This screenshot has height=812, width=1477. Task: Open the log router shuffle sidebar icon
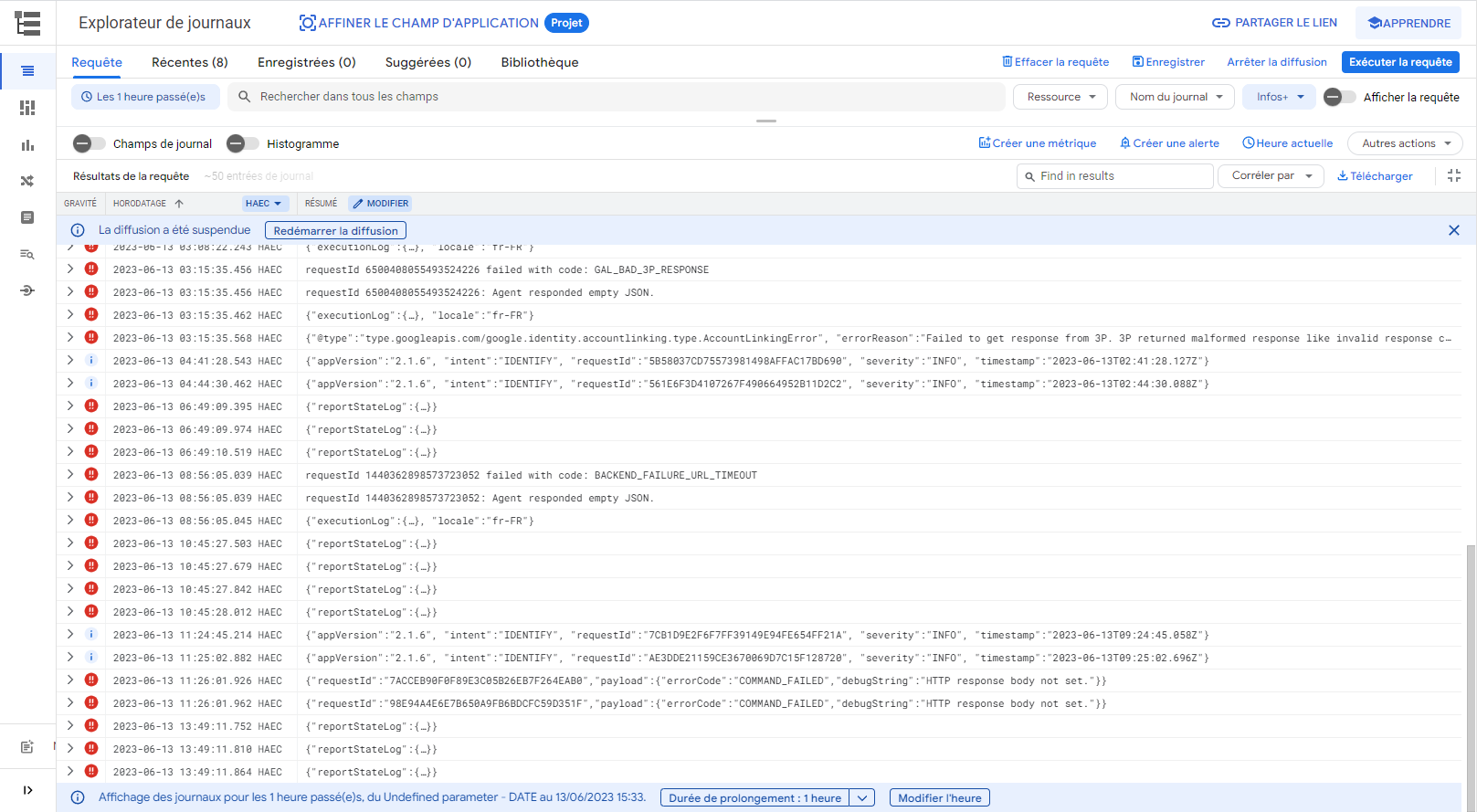(x=27, y=181)
